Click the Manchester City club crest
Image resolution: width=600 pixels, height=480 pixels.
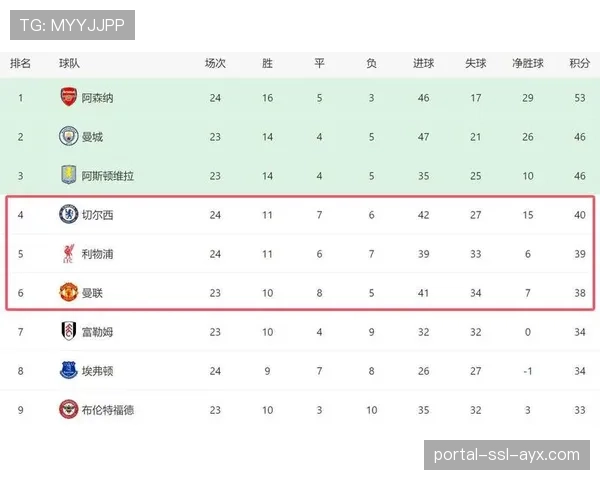pos(68,137)
